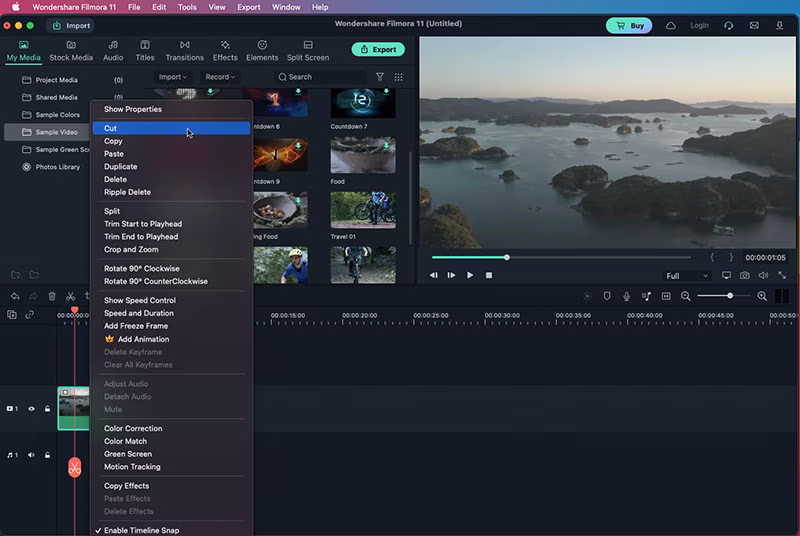Click the Buy button

[x=628, y=25]
